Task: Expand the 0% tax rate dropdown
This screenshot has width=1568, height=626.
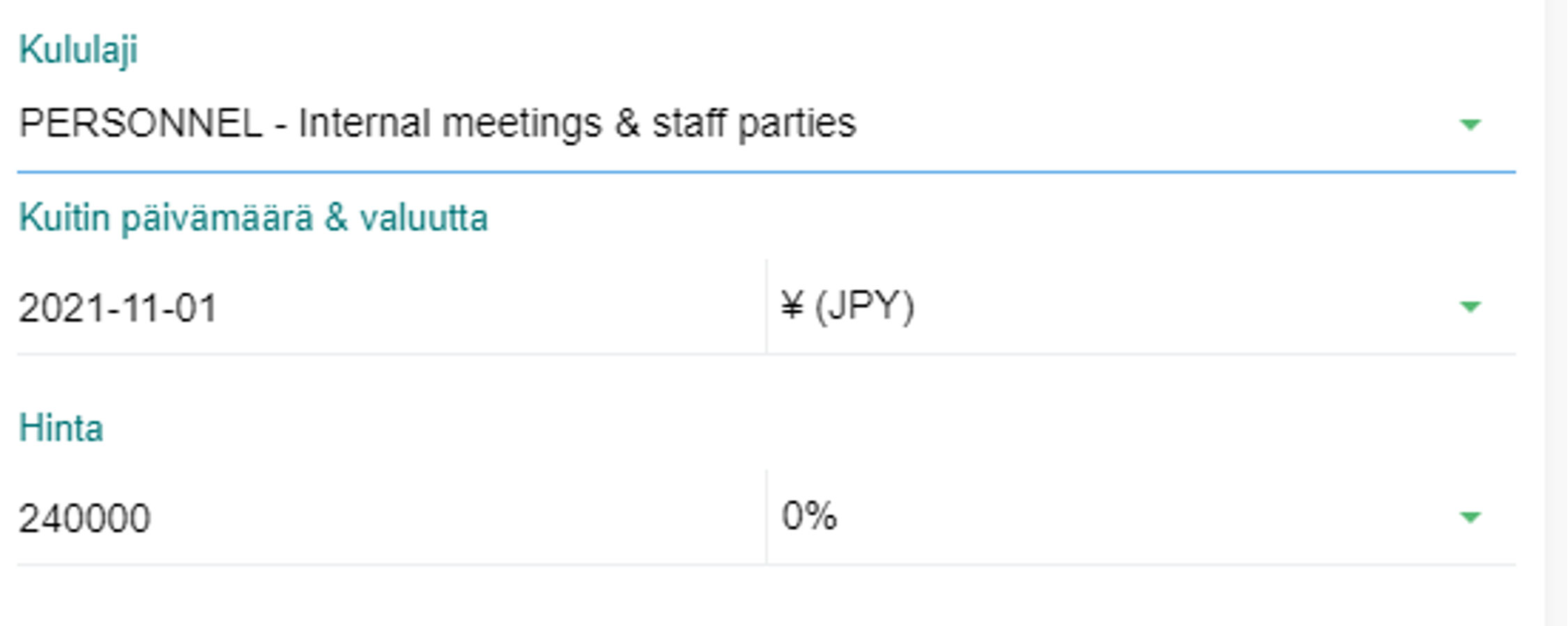Action: (1115, 517)
